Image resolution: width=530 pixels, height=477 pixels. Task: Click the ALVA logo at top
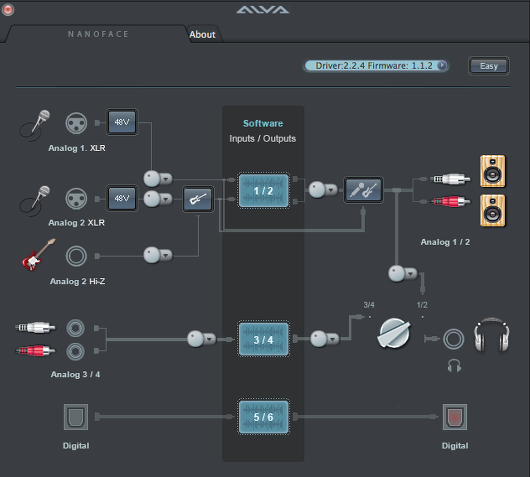(x=263, y=9)
